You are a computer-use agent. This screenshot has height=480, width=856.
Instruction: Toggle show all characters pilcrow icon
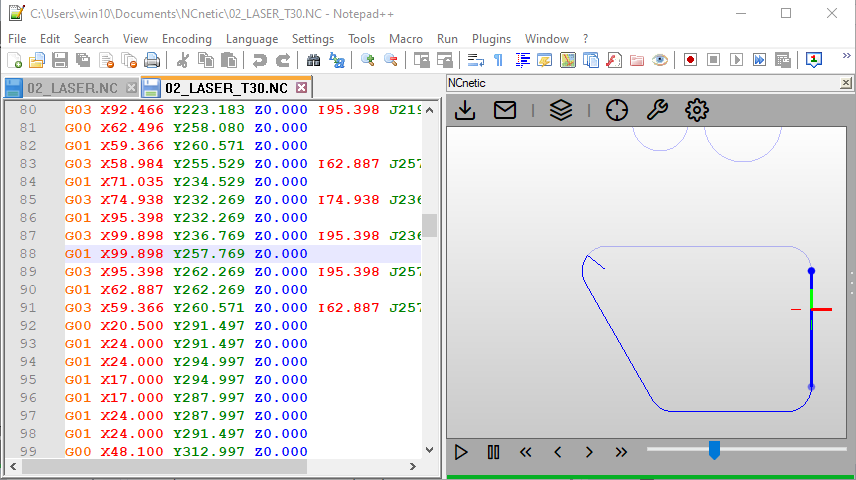tap(498, 60)
